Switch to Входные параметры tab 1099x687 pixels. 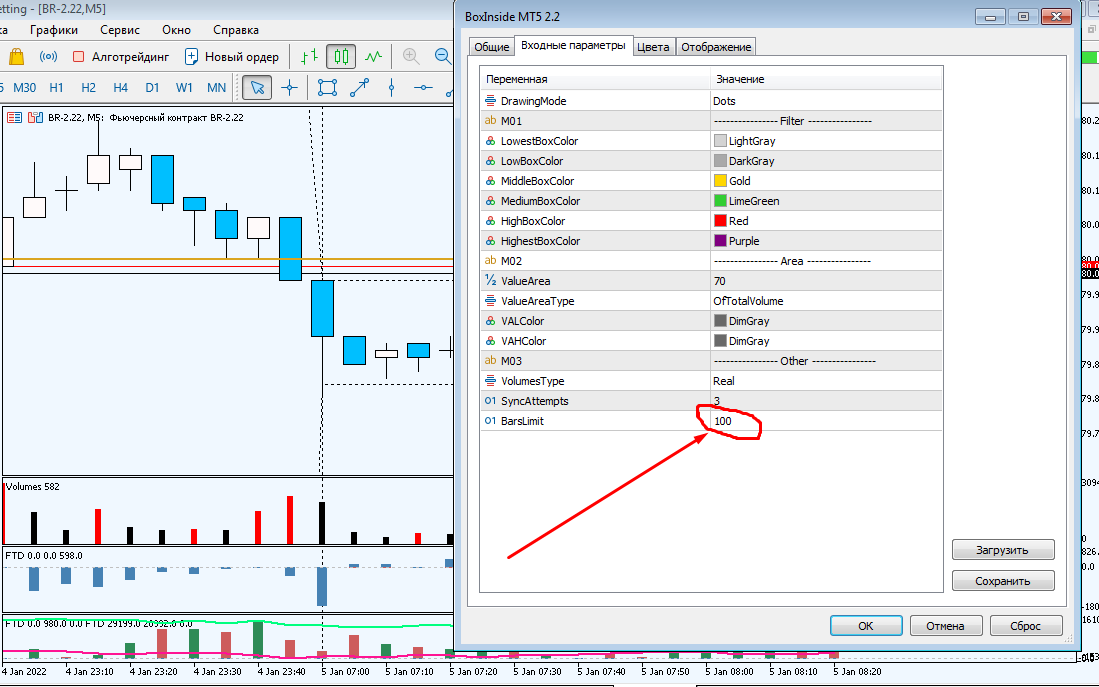click(x=573, y=46)
